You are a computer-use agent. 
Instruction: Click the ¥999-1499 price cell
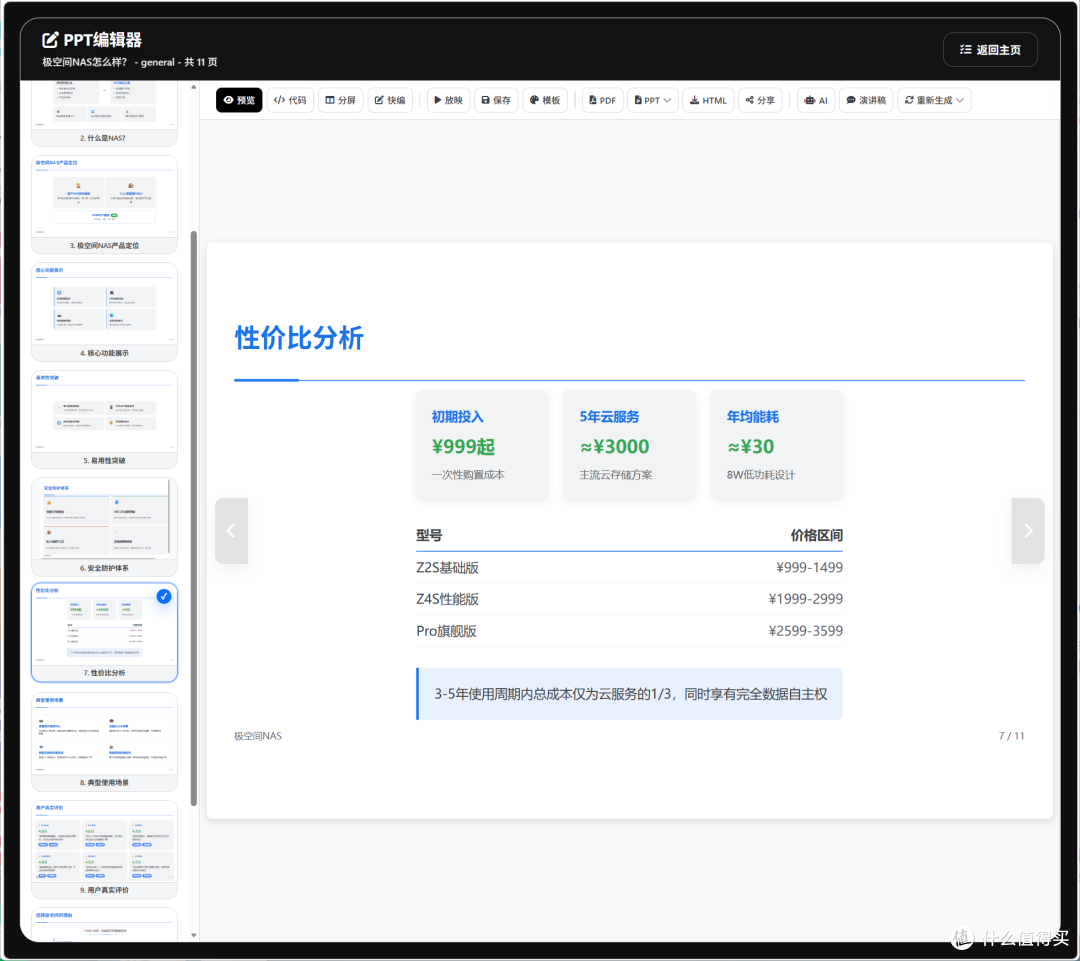[x=809, y=568]
